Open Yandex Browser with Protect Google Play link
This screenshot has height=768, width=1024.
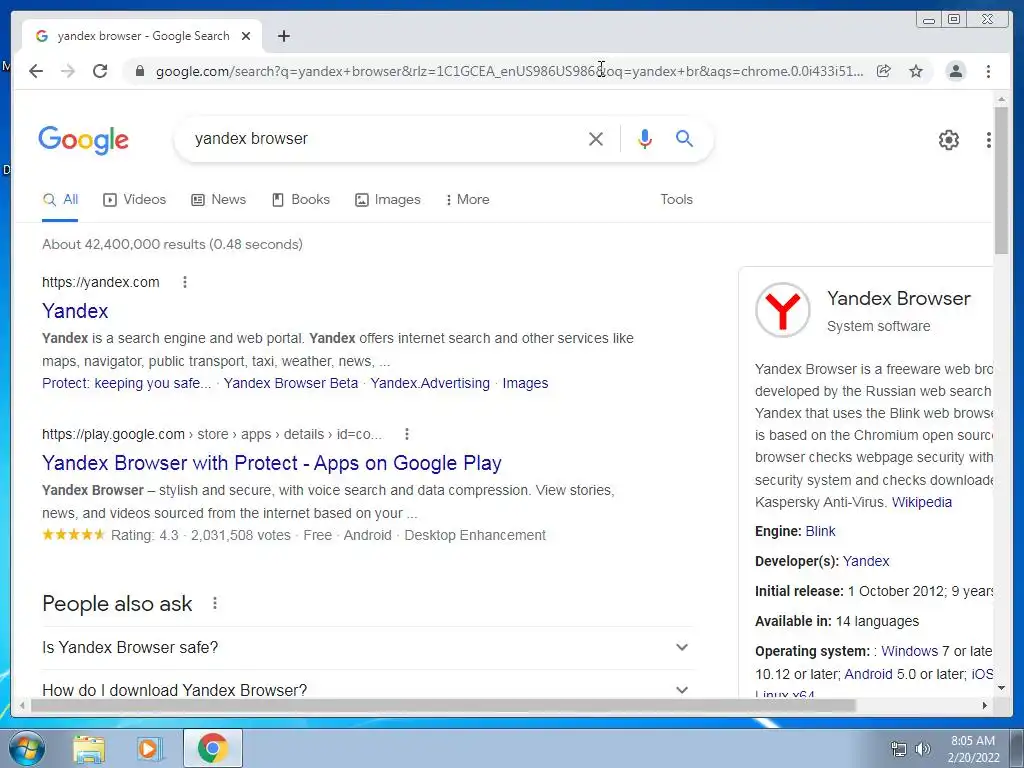click(x=272, y=463)
